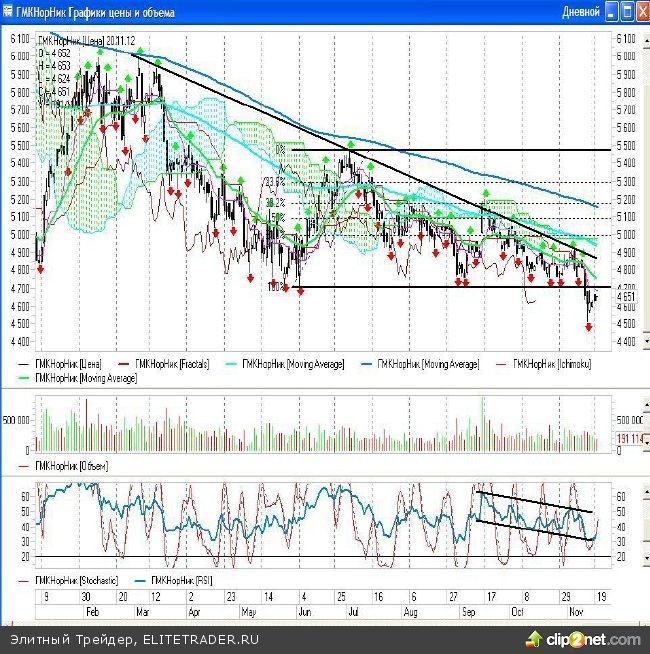Click the Nov label on time axis
Image resolution: width=650 pixels, height=654 pixels.
[x=576, y=609]
